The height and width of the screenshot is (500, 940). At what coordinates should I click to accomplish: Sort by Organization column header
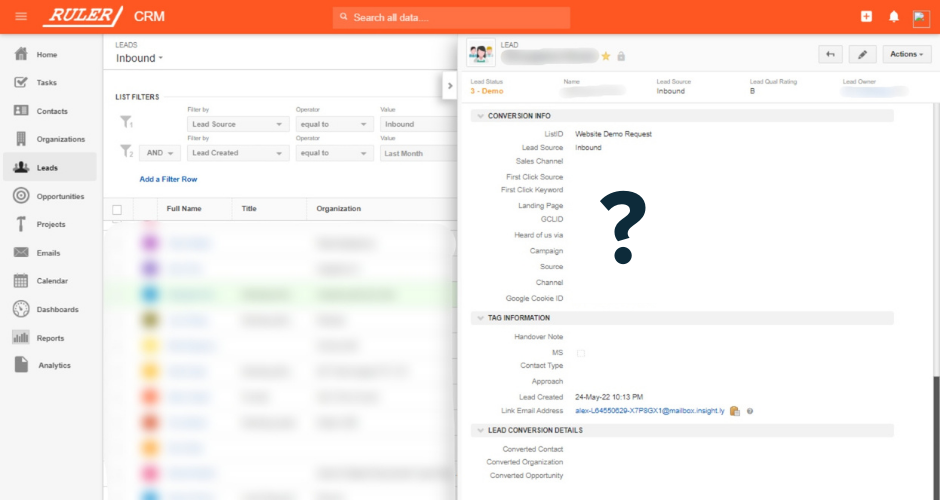click(339, 209)
